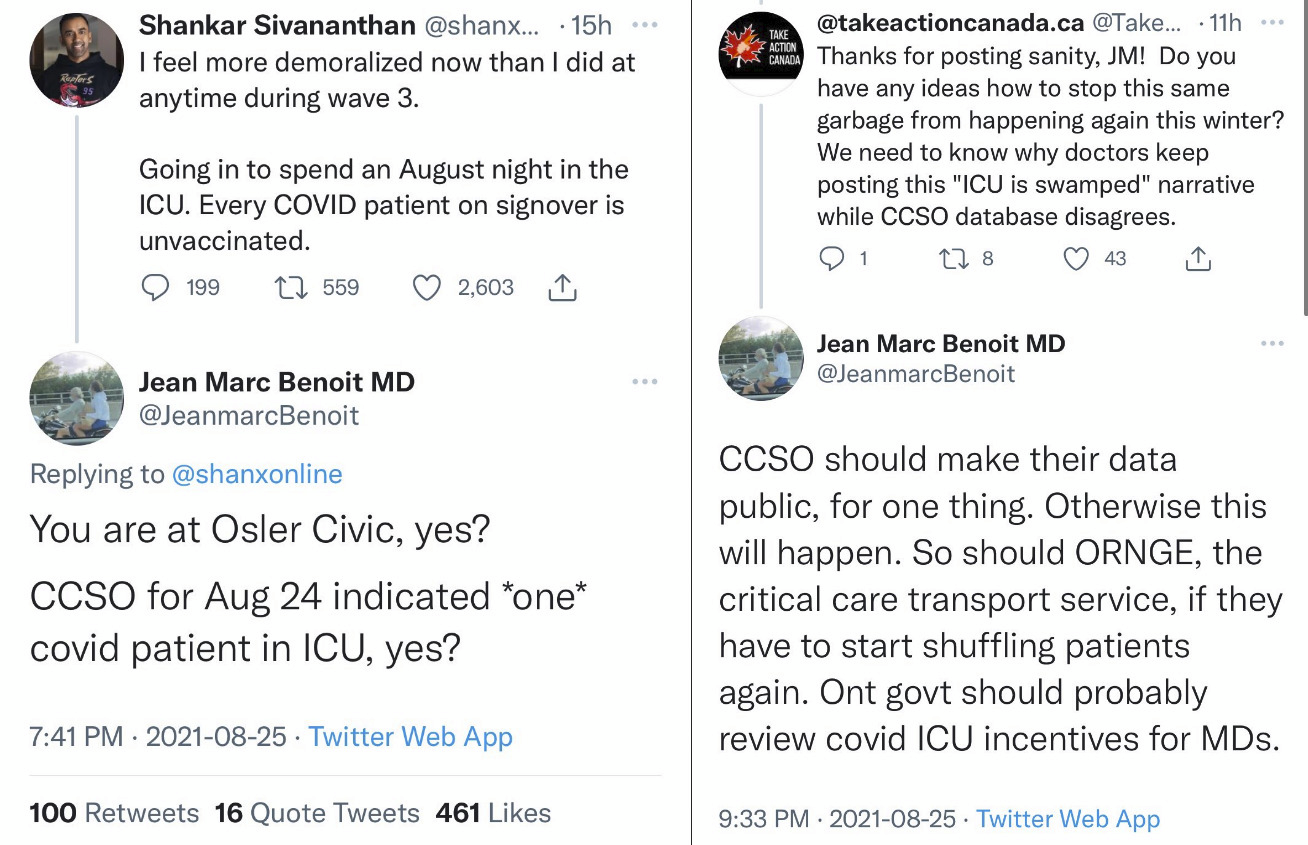
Task: Expand menu on left Jean Marc Benoit tweet
Action: coord(645,381)
